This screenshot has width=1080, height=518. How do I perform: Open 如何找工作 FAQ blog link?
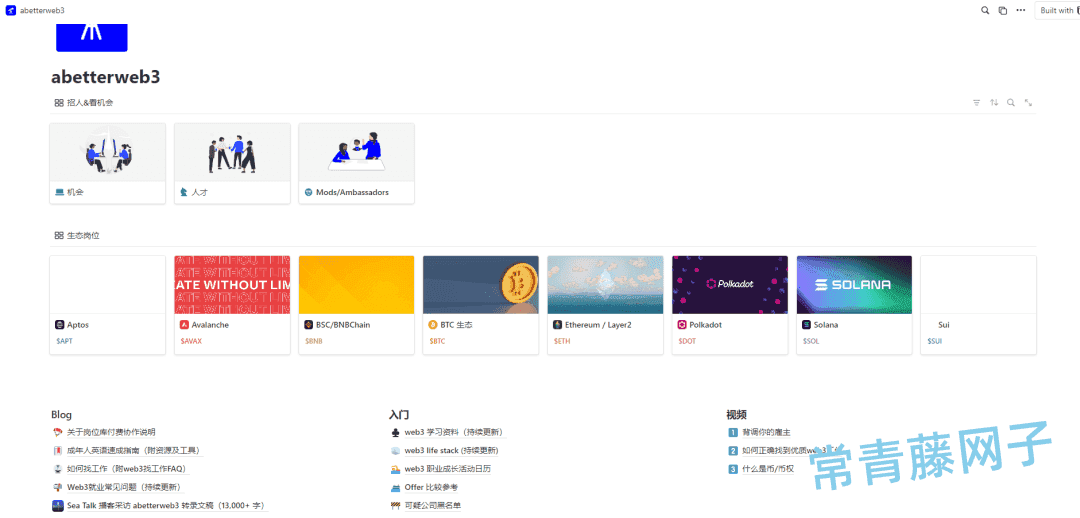(x=127, y=468)
